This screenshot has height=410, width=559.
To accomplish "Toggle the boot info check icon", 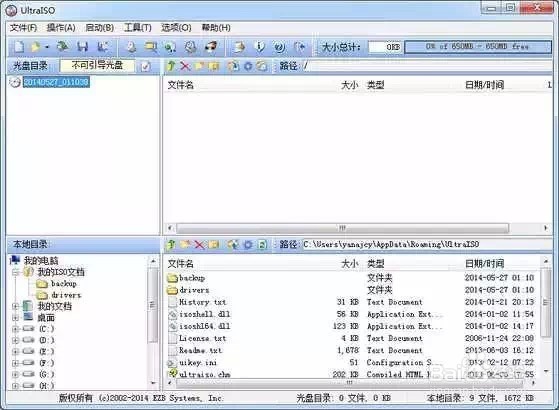I will pyautogui.click(x=145, y=66).
